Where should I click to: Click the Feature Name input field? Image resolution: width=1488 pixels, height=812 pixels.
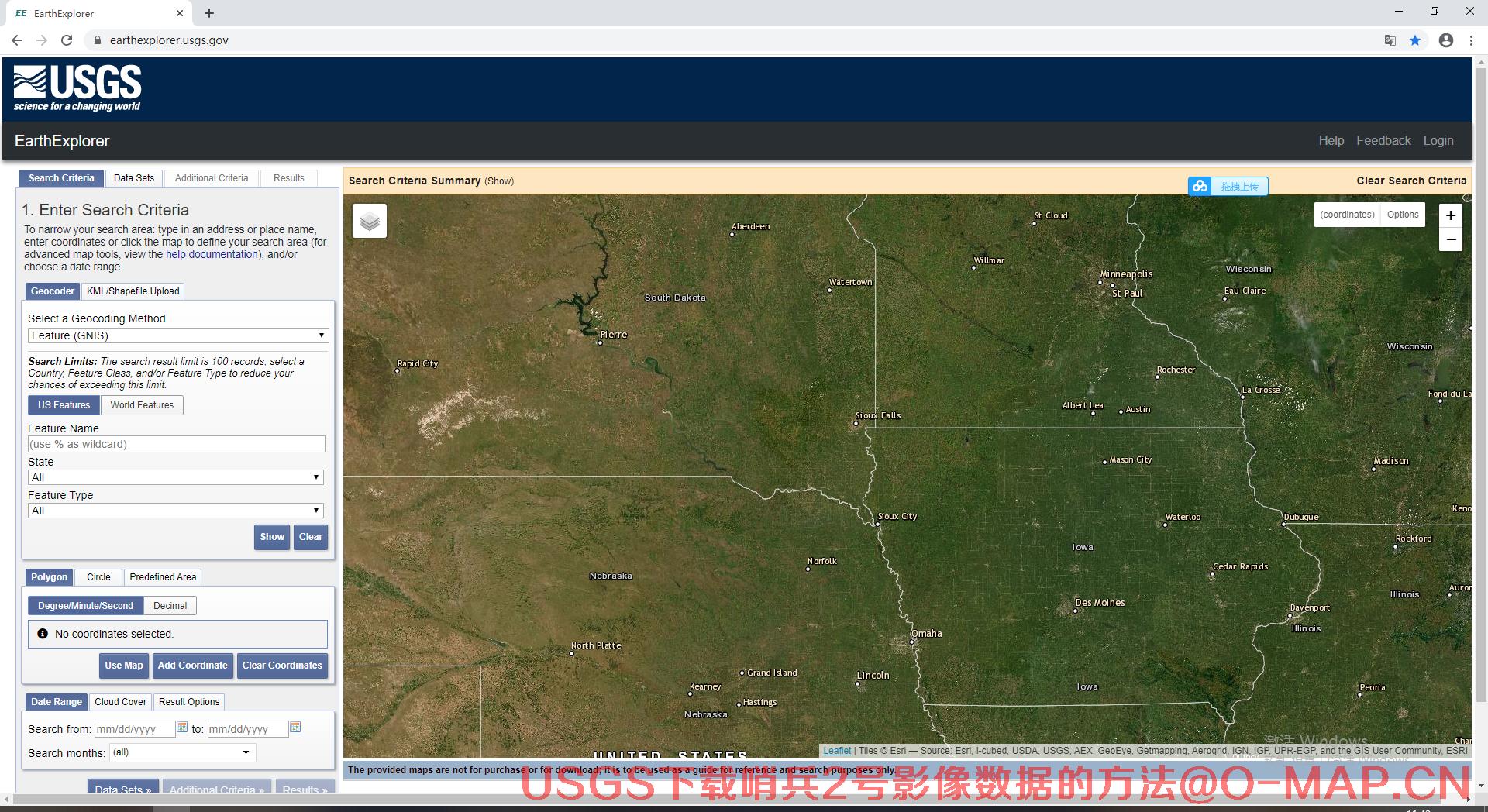click(x=177, y=444)
